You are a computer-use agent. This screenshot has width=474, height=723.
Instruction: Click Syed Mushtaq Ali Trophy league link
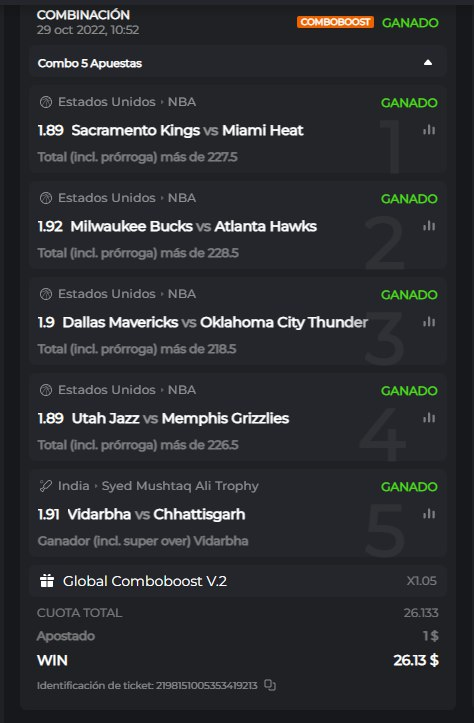180,486
